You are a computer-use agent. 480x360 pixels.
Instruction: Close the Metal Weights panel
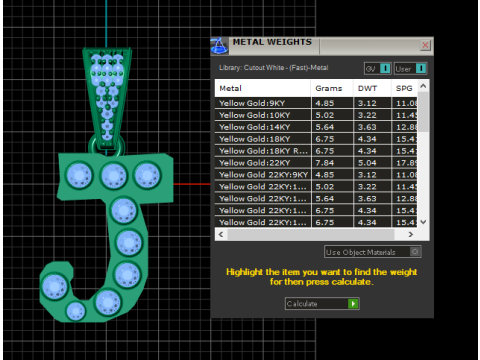click(x=425, y=45)
